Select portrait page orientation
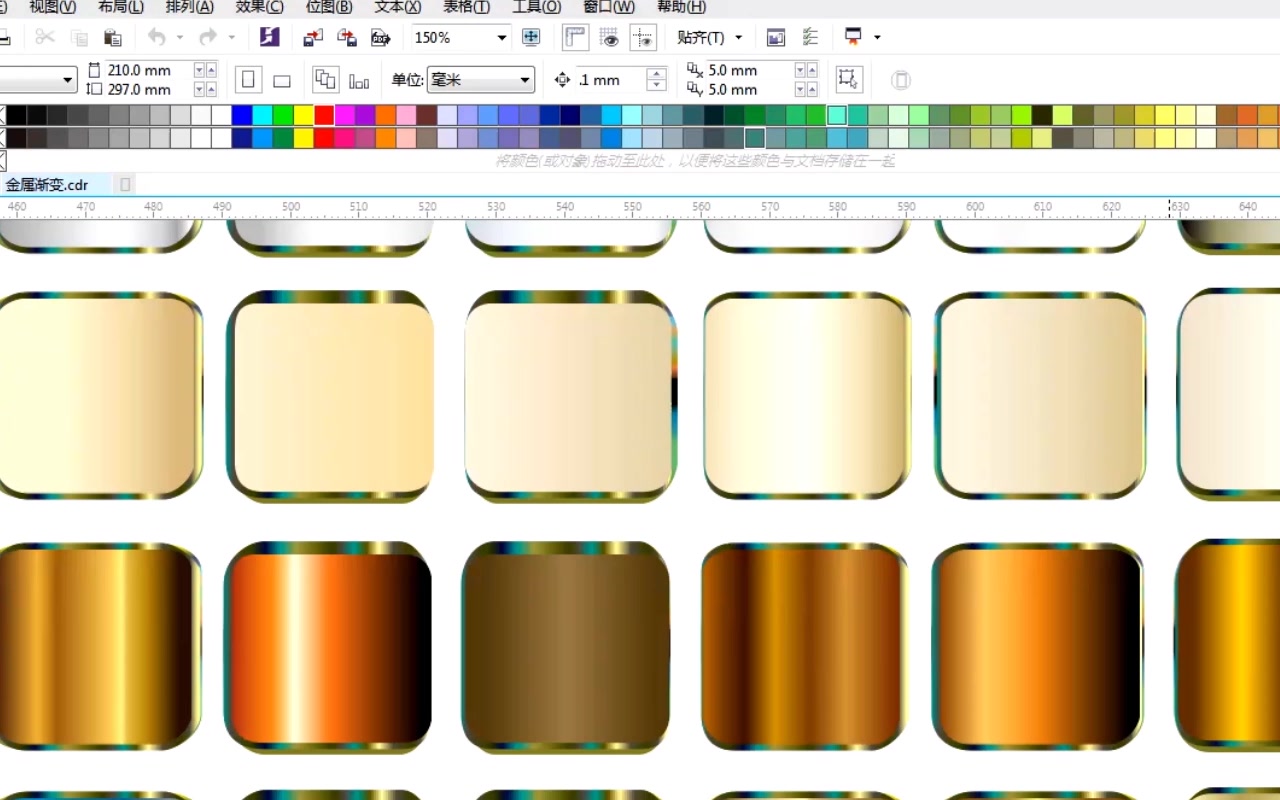 [249, 80]
